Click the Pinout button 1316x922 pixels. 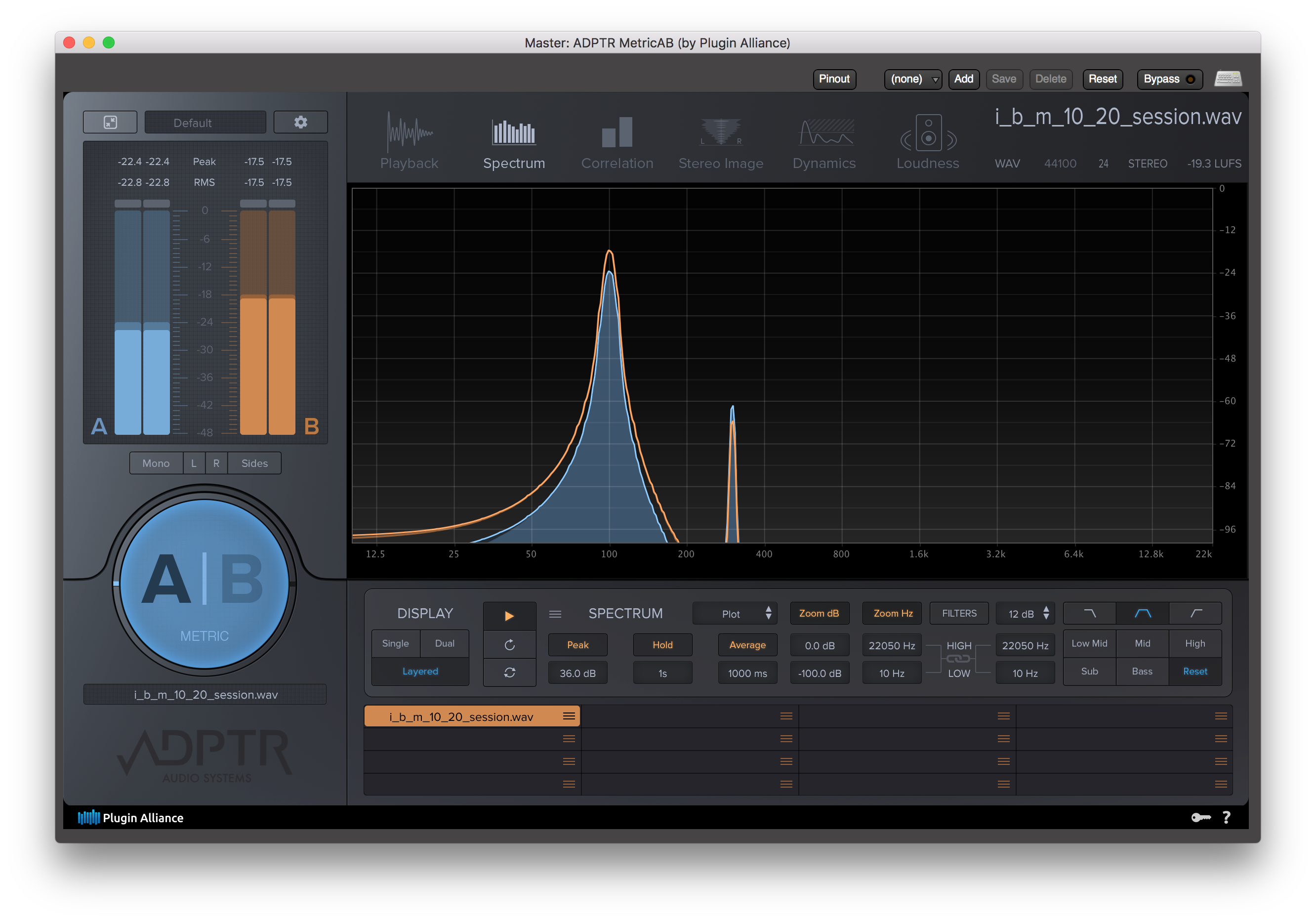pyautogui.click(x=834, y=79)
